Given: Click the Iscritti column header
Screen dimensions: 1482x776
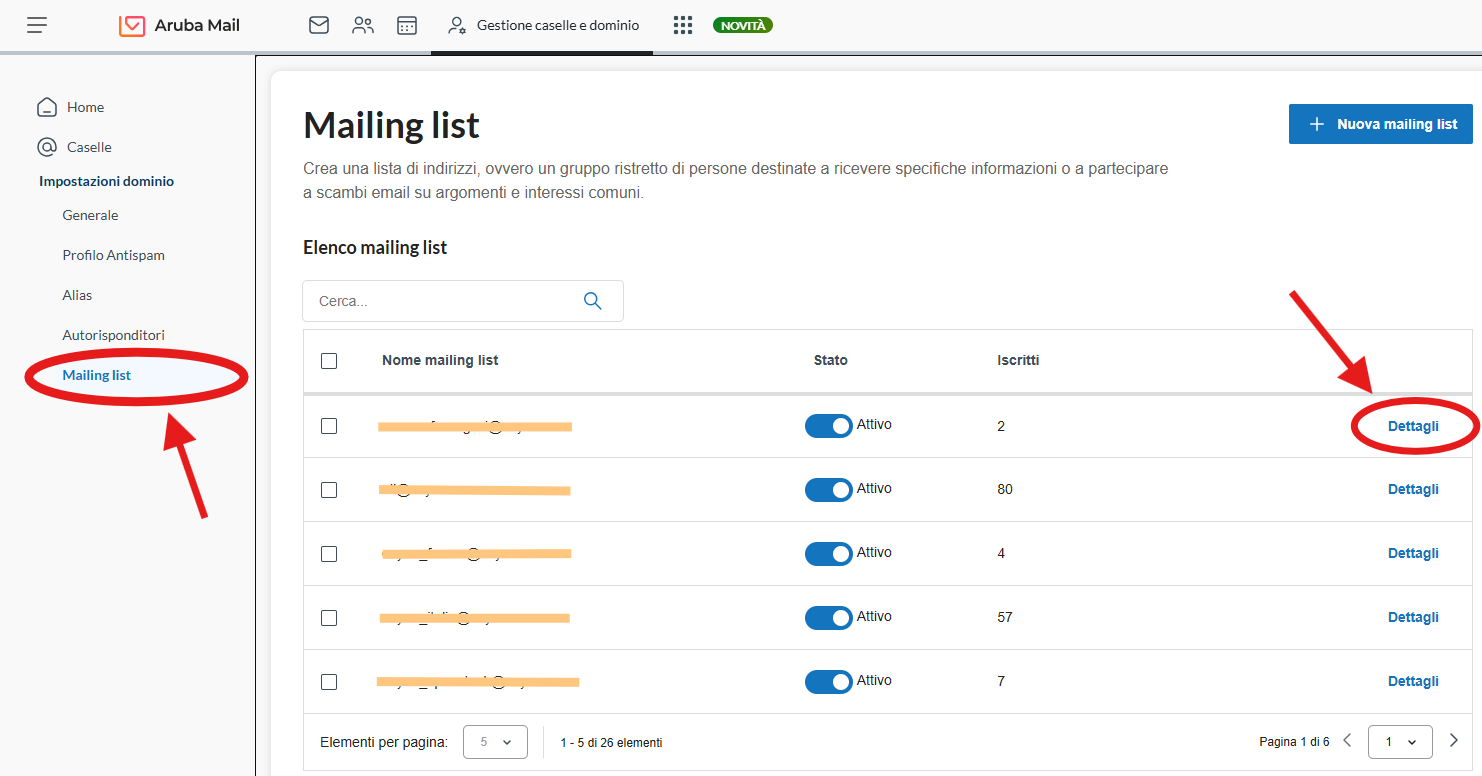Looking at the screenshot, I should tap(1018, 360).
